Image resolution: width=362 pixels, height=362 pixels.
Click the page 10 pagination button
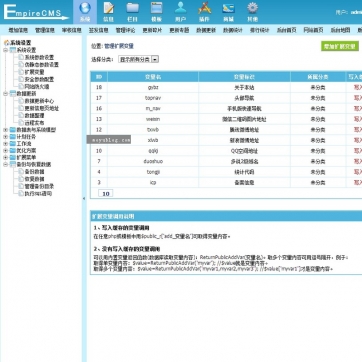(x=106, y=193)
